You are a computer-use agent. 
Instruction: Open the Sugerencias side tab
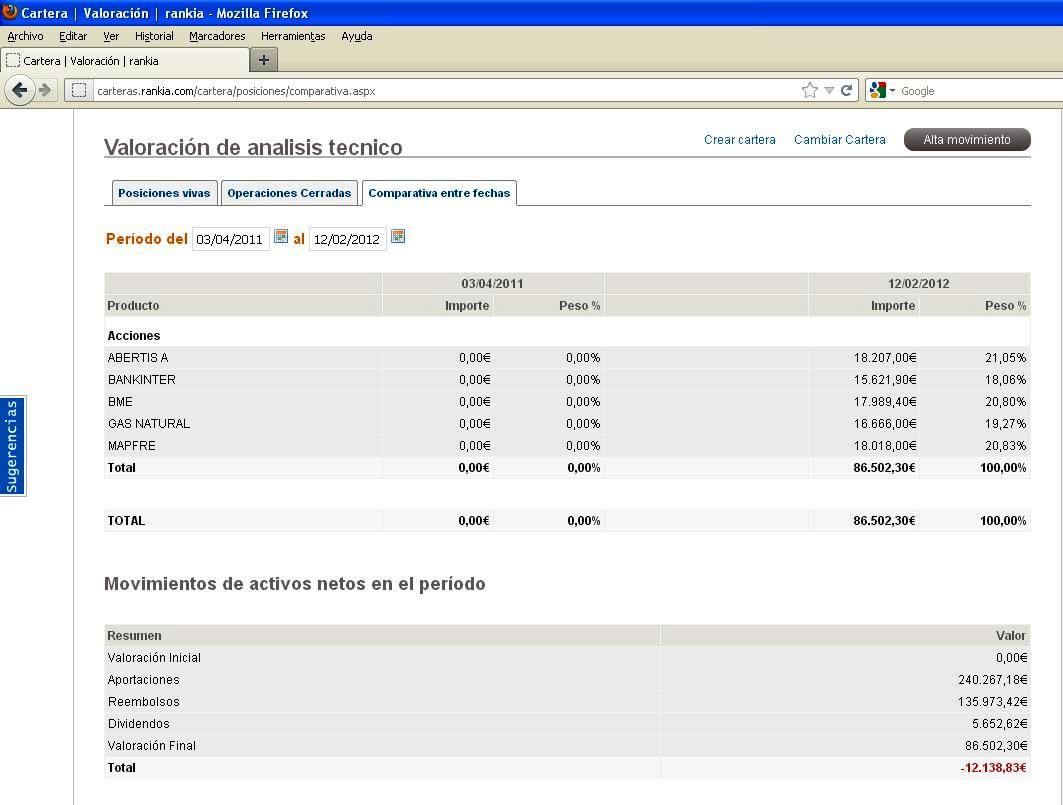click(x=12, y=446)
